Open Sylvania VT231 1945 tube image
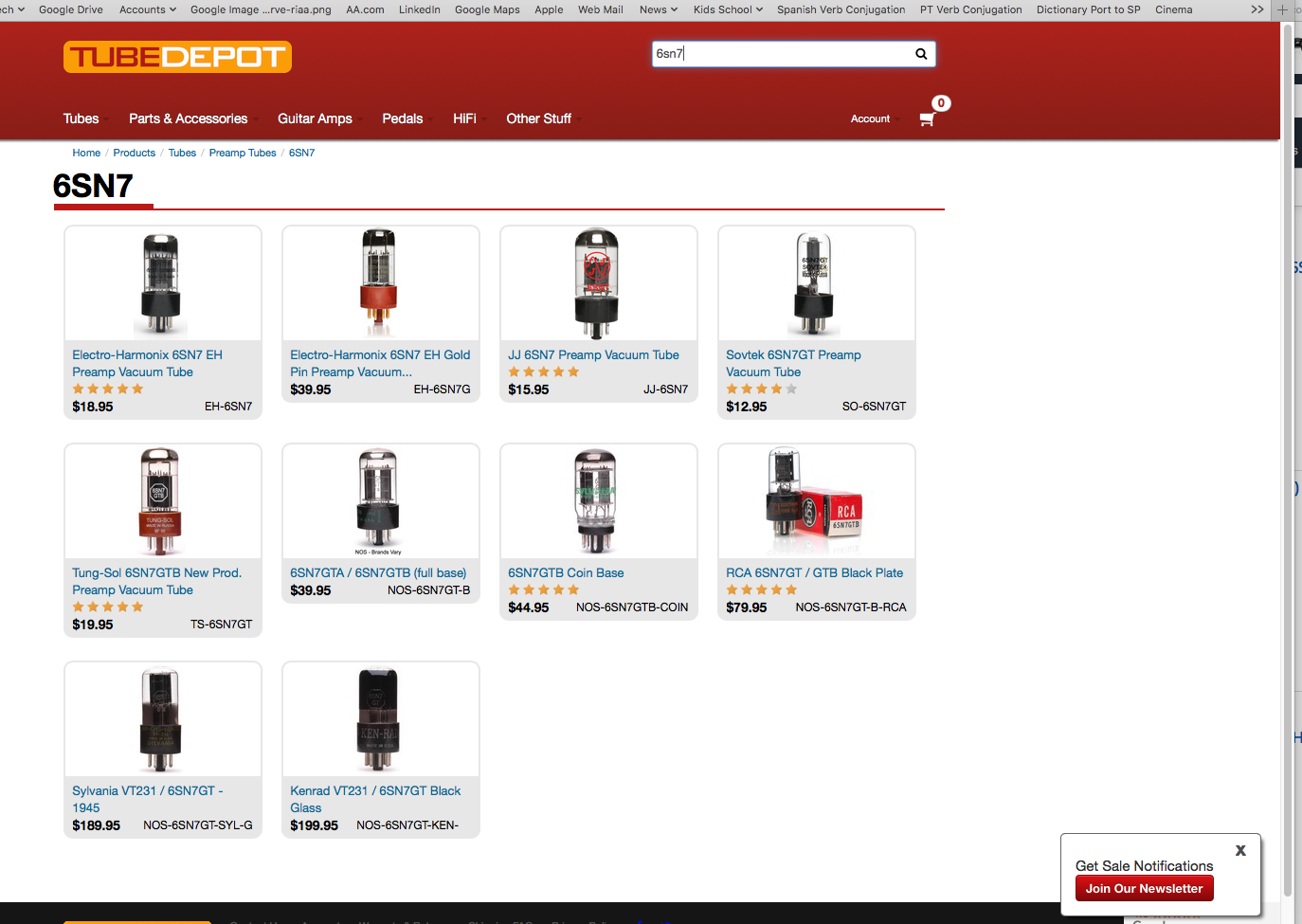Screen dimensions: 1302x924 point(163,719)
